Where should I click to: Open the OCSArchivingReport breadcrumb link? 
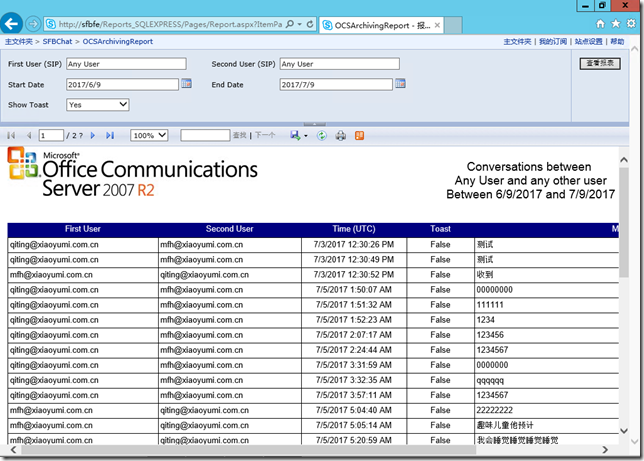click(117, 41)
